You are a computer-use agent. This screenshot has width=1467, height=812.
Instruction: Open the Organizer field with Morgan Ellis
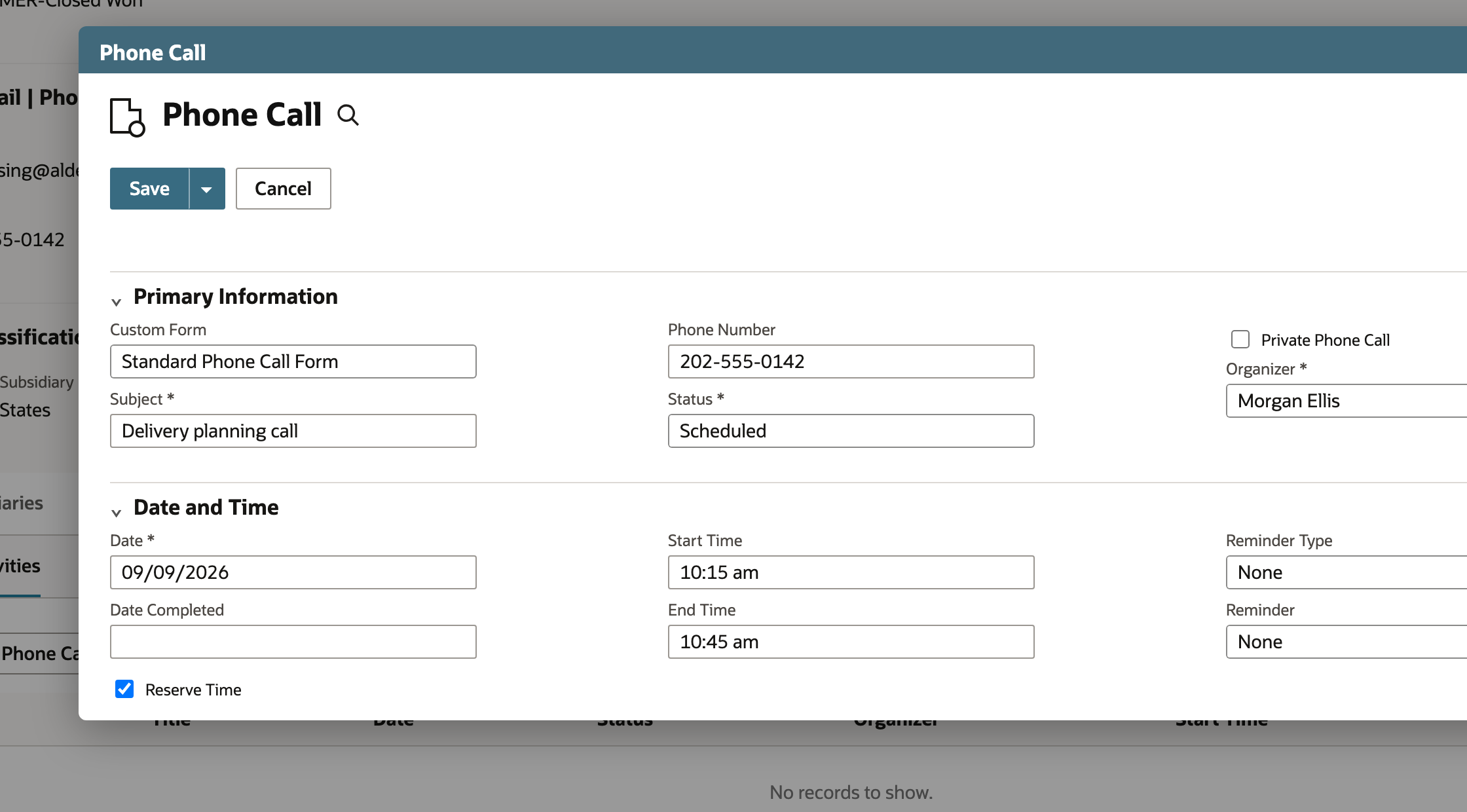pyautogui.click(x=1346, y=401)
